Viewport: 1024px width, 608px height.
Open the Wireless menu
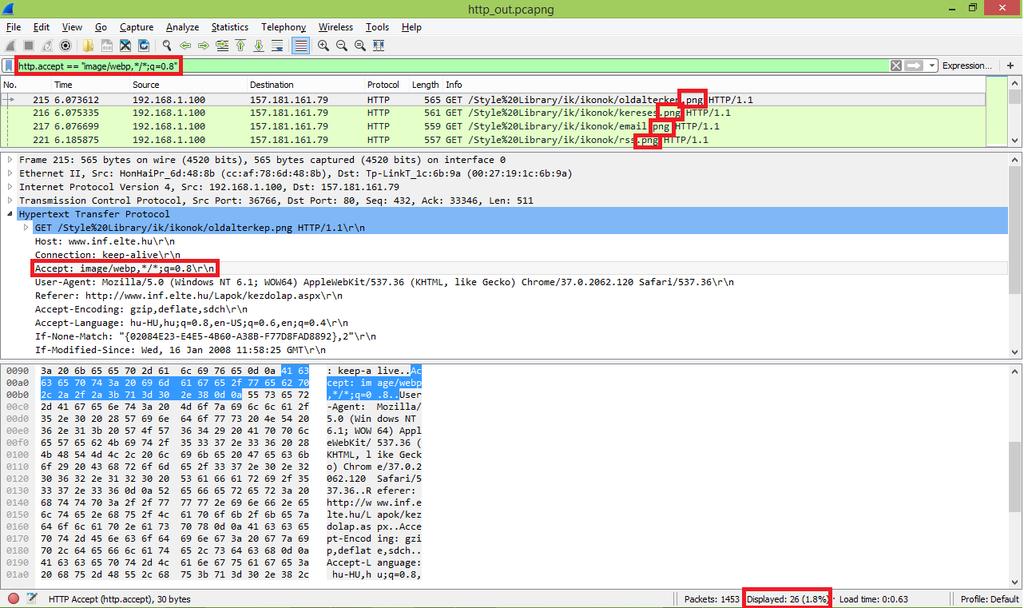click(x=336, y=27)
